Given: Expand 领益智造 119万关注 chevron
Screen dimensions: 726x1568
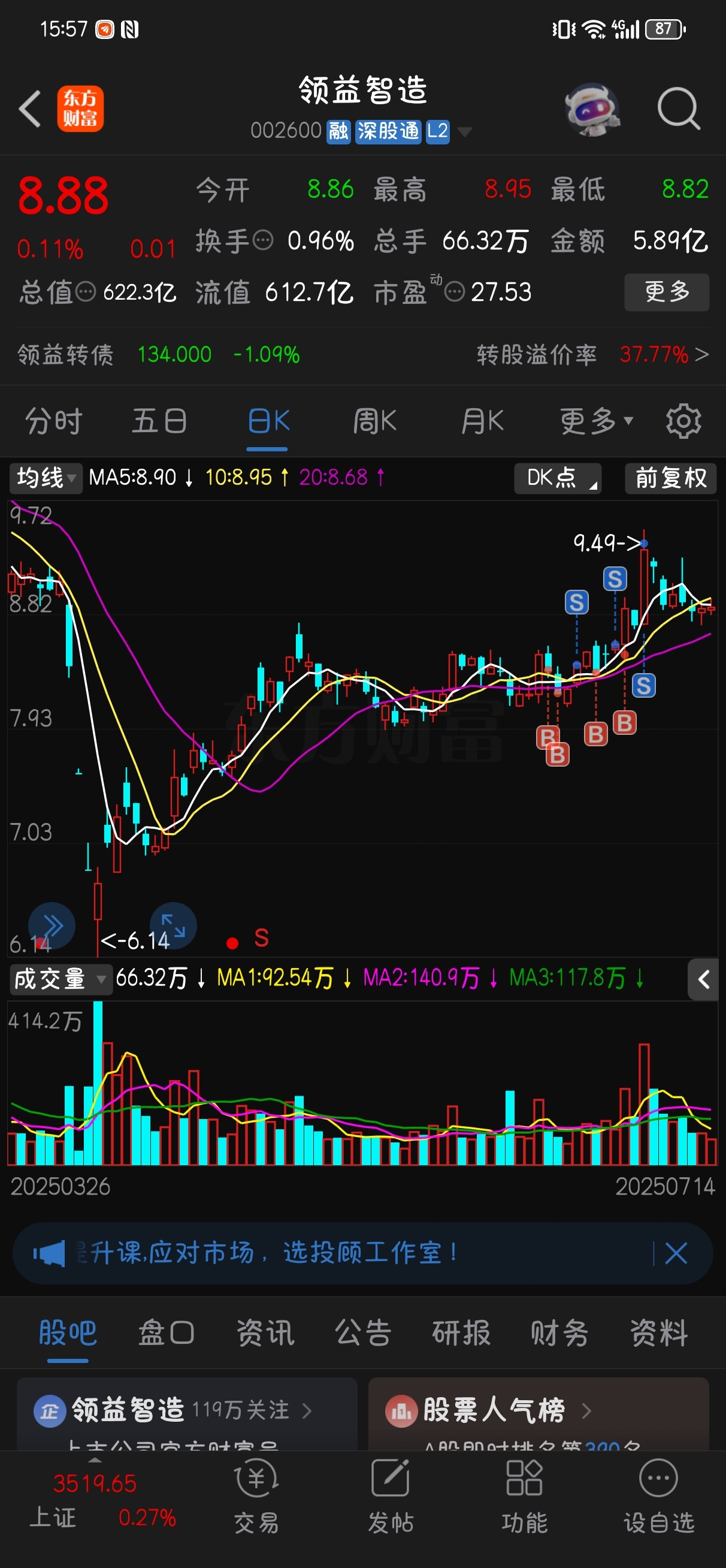Looking at the screenshot, I should 307,1410.
